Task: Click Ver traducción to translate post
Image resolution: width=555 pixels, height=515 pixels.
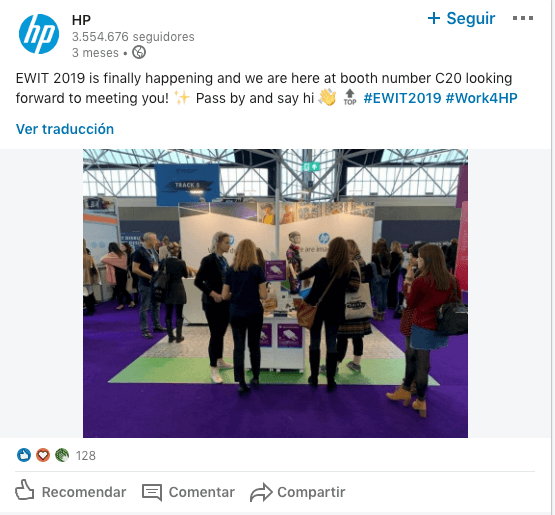Action: (65, 129)
